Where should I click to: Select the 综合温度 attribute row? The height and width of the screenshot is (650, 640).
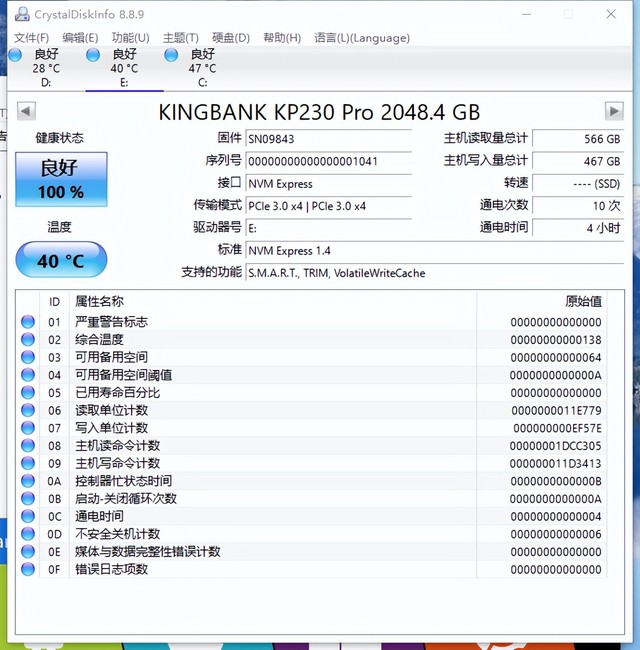pos(311,340)
